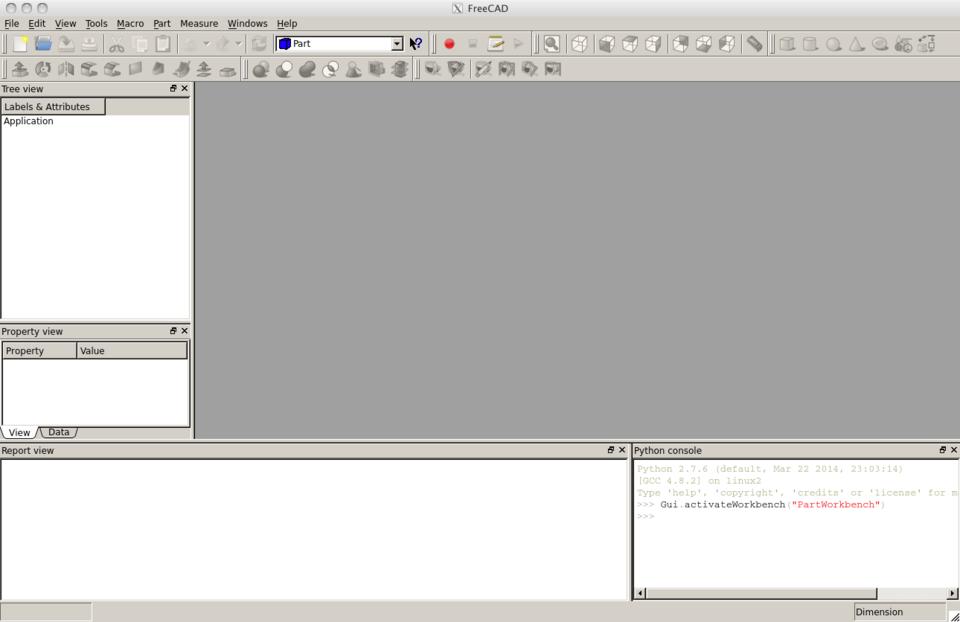This screenshot has height=622, width=960.
Task: Expand the redo history dropdown arrow
Action: [238, 44]
